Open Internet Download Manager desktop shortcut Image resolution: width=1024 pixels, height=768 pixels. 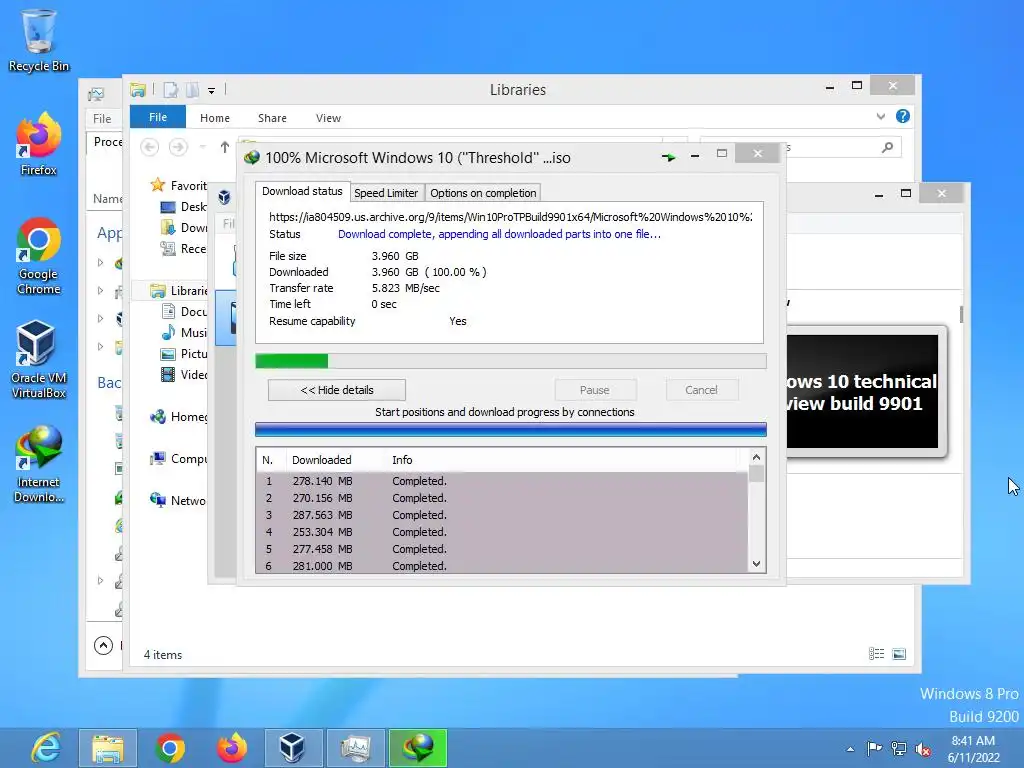coord(39,464)
